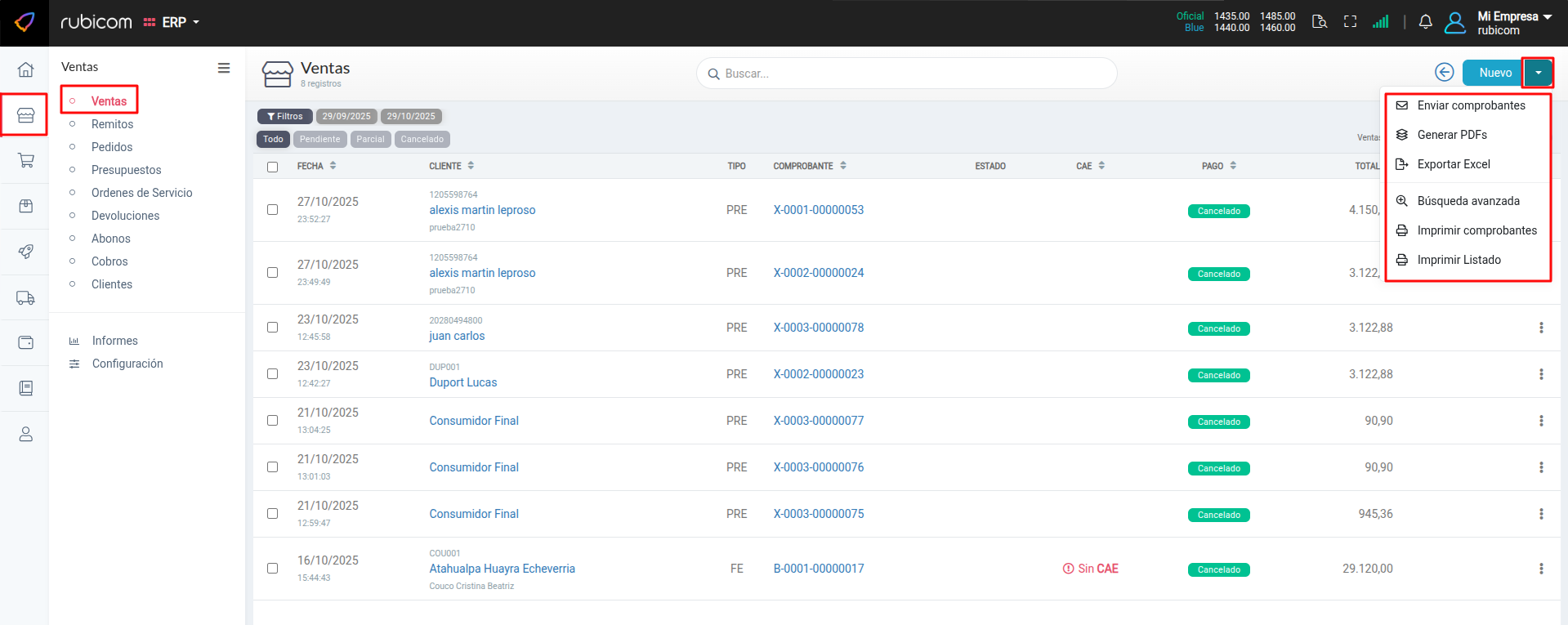Open the notifications bell icon
This screenshot has height=625, width=1568.
1425,22
